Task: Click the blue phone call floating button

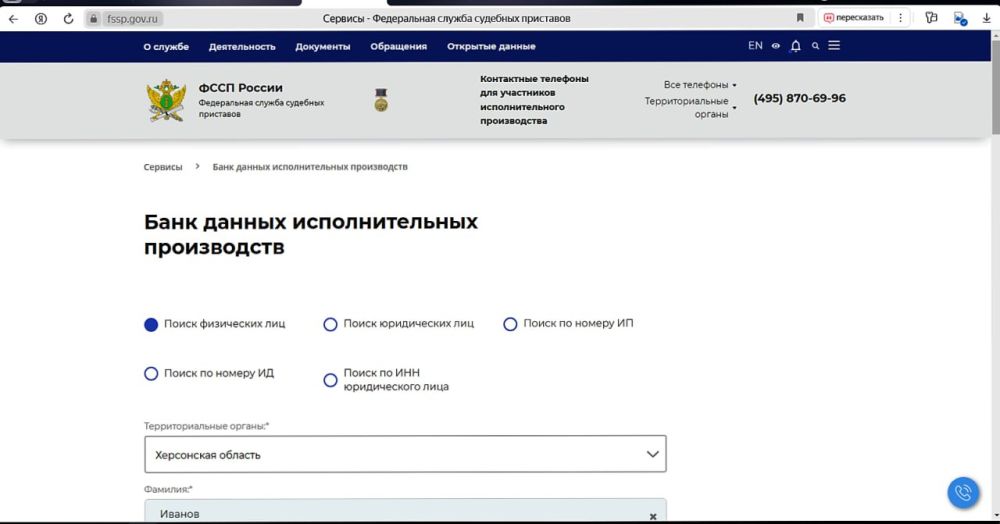Action: (x=963, y=492)
